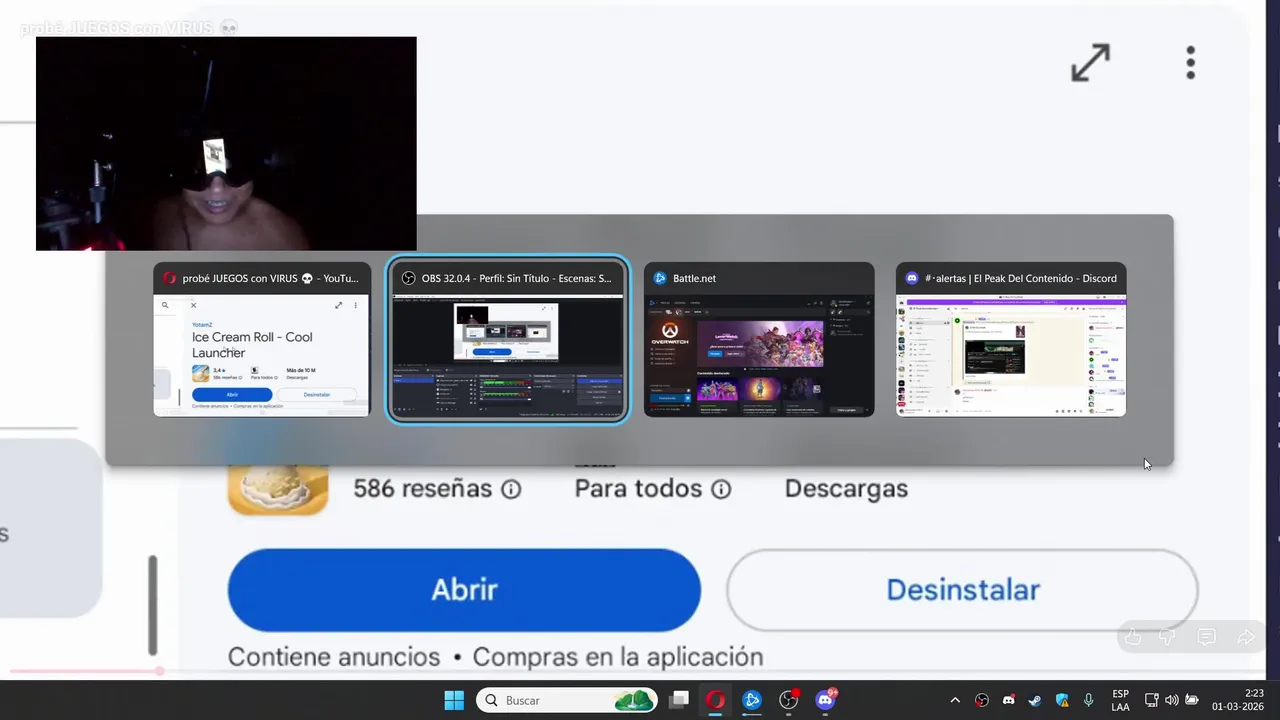
Task: Open the Windows Security tray icon
Action: (1062, 700)
